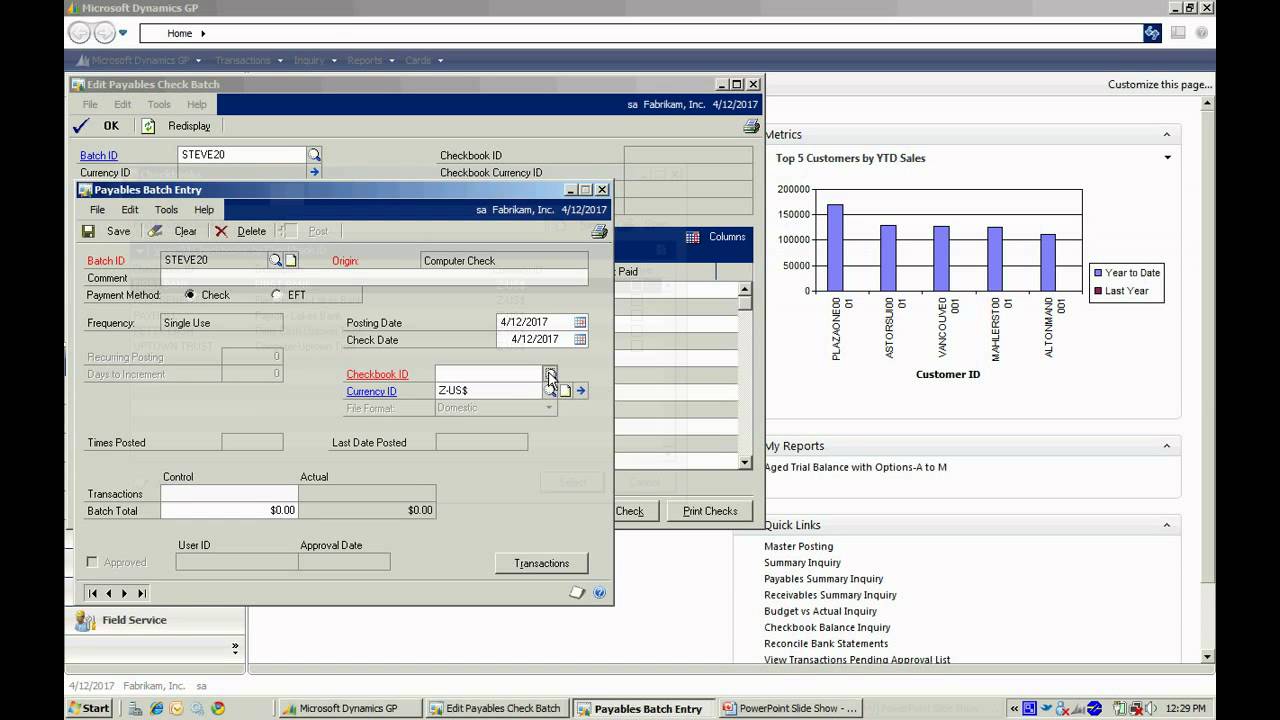Click the Start button on taskbar

click(89, 708)
